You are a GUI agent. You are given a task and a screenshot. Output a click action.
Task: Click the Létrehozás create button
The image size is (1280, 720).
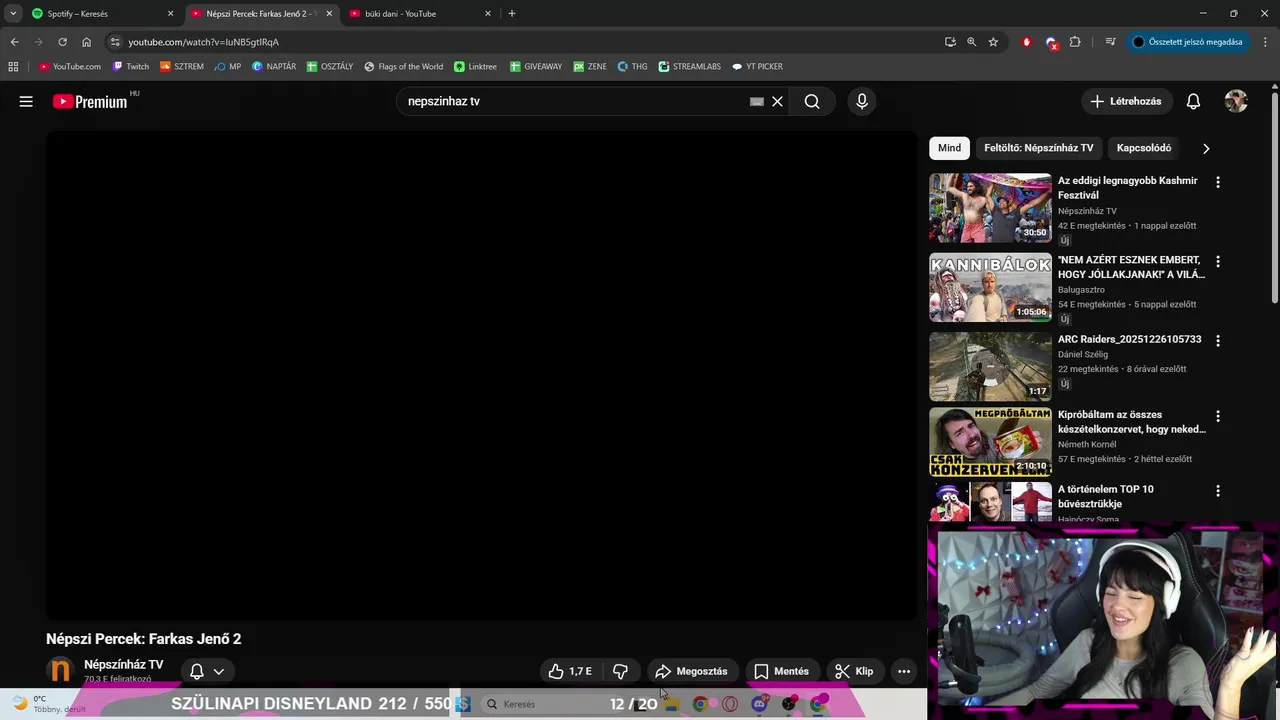[x=1126, y=101]
